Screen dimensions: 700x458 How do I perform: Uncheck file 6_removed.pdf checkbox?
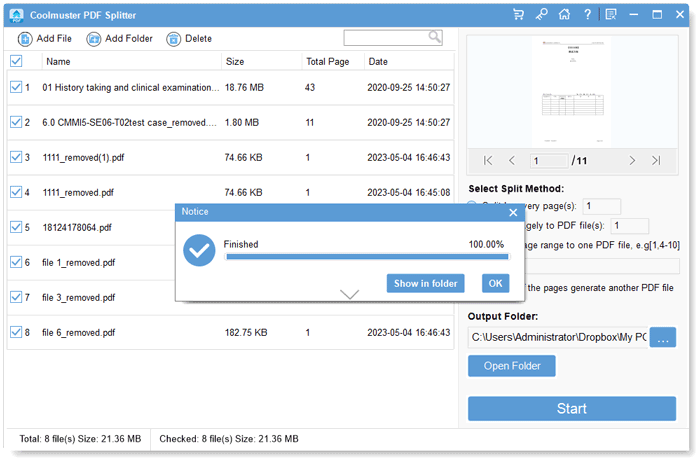[x=16, y=332]
